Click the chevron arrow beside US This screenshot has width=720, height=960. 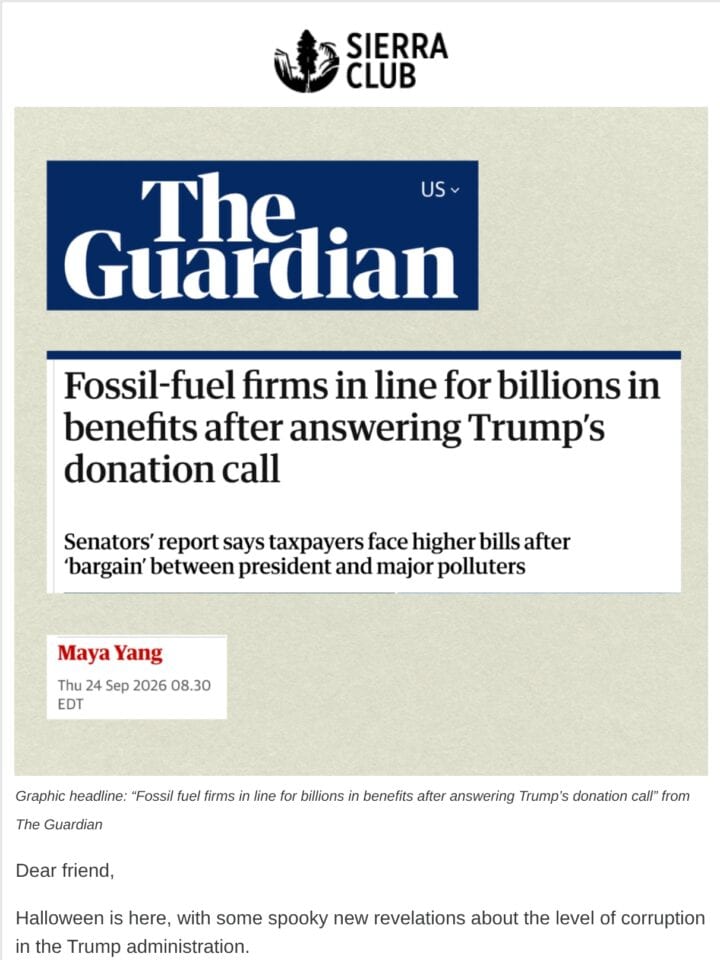(455, 190)
